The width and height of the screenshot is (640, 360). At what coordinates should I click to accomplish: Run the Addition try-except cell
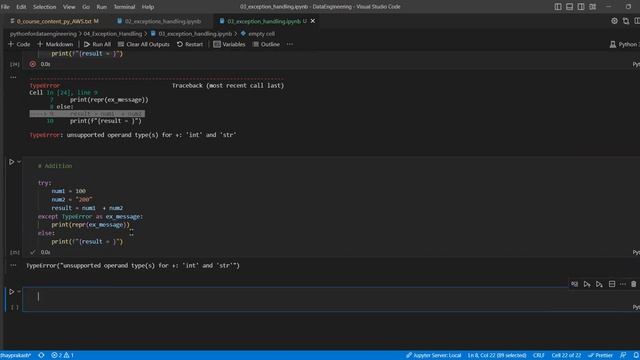[11, 162]
